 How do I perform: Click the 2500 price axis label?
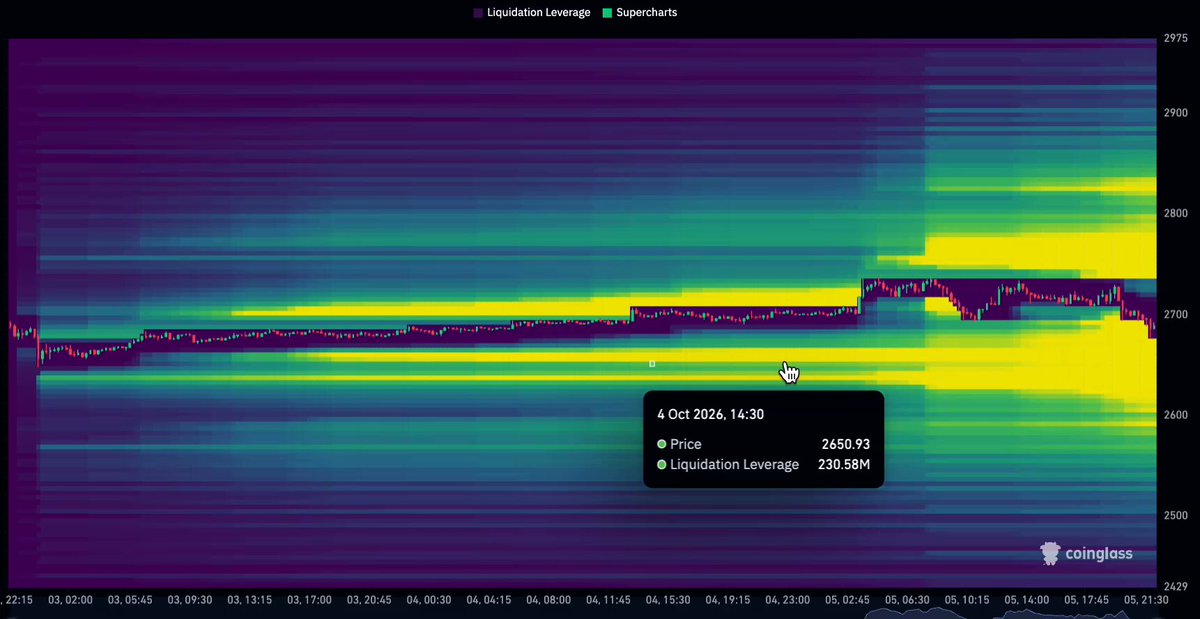pyautogui.click(x=1176, y=515)
